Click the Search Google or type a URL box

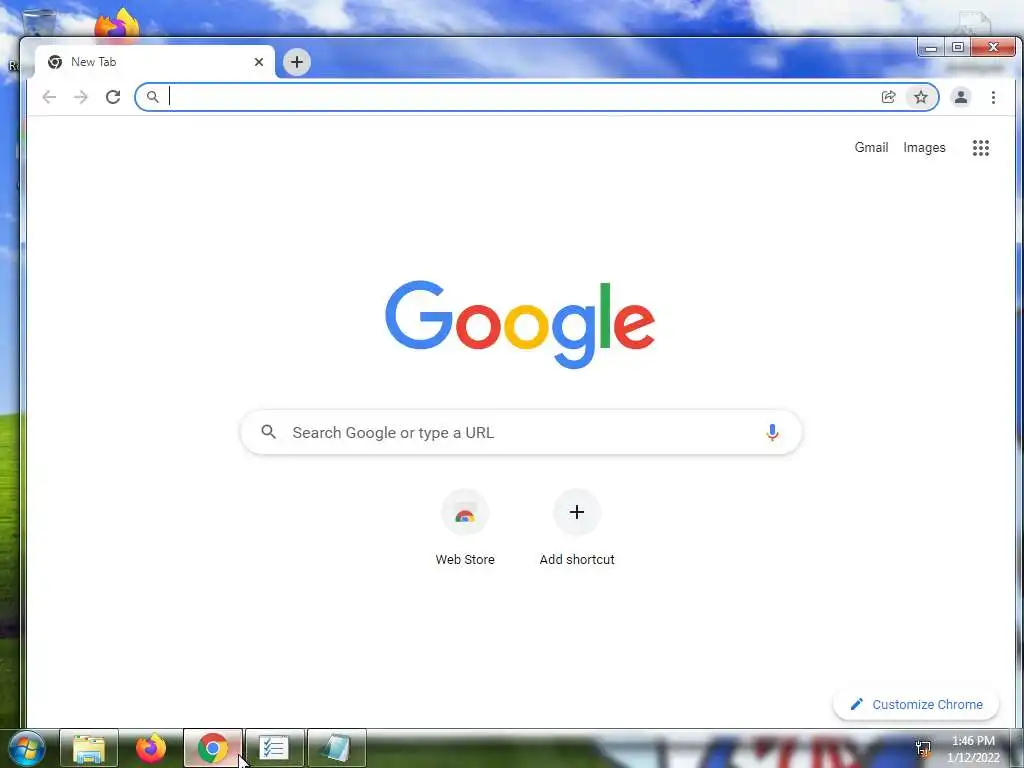click(x=520, y=432)
